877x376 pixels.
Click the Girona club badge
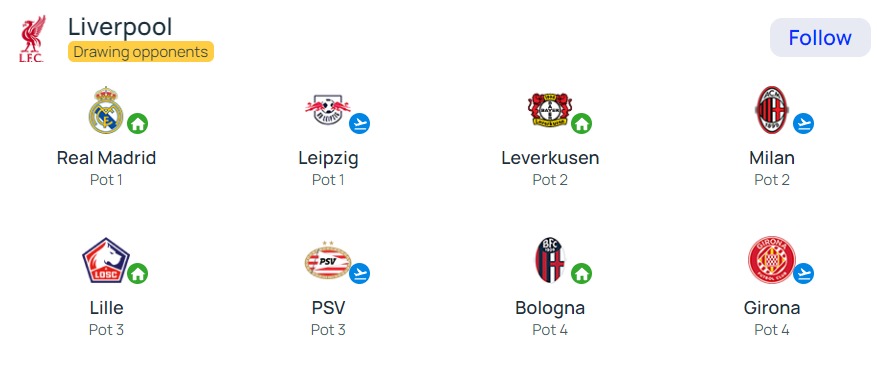(772, 260)
